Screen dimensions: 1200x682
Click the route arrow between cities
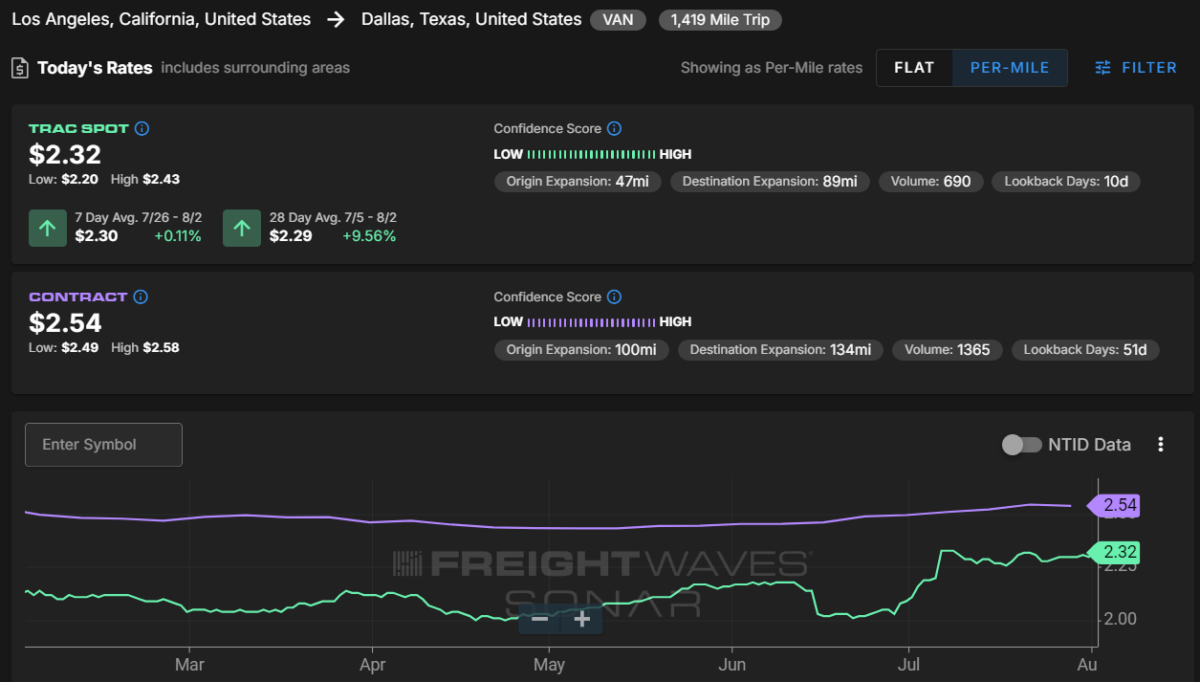336,19
